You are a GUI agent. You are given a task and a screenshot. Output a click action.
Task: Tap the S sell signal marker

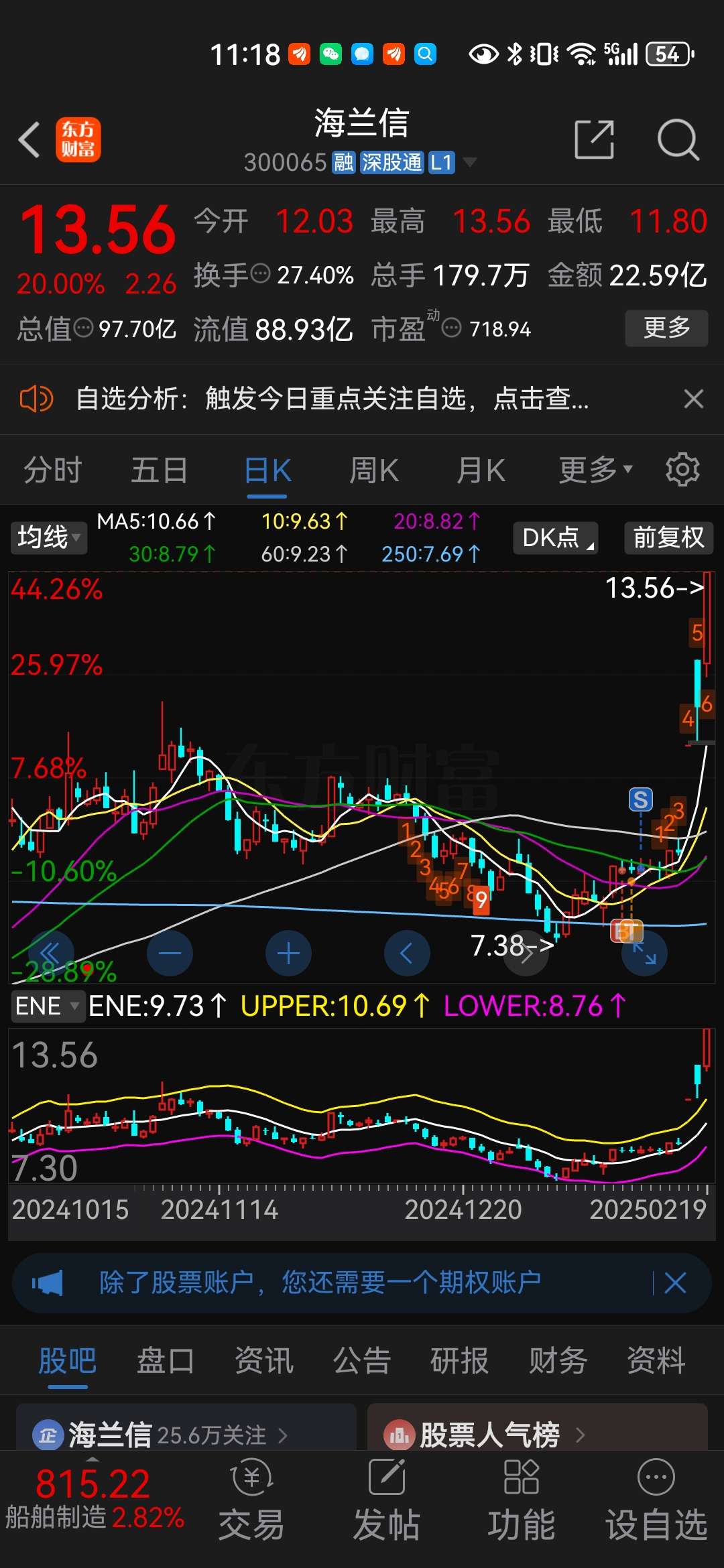click(640, 799)
